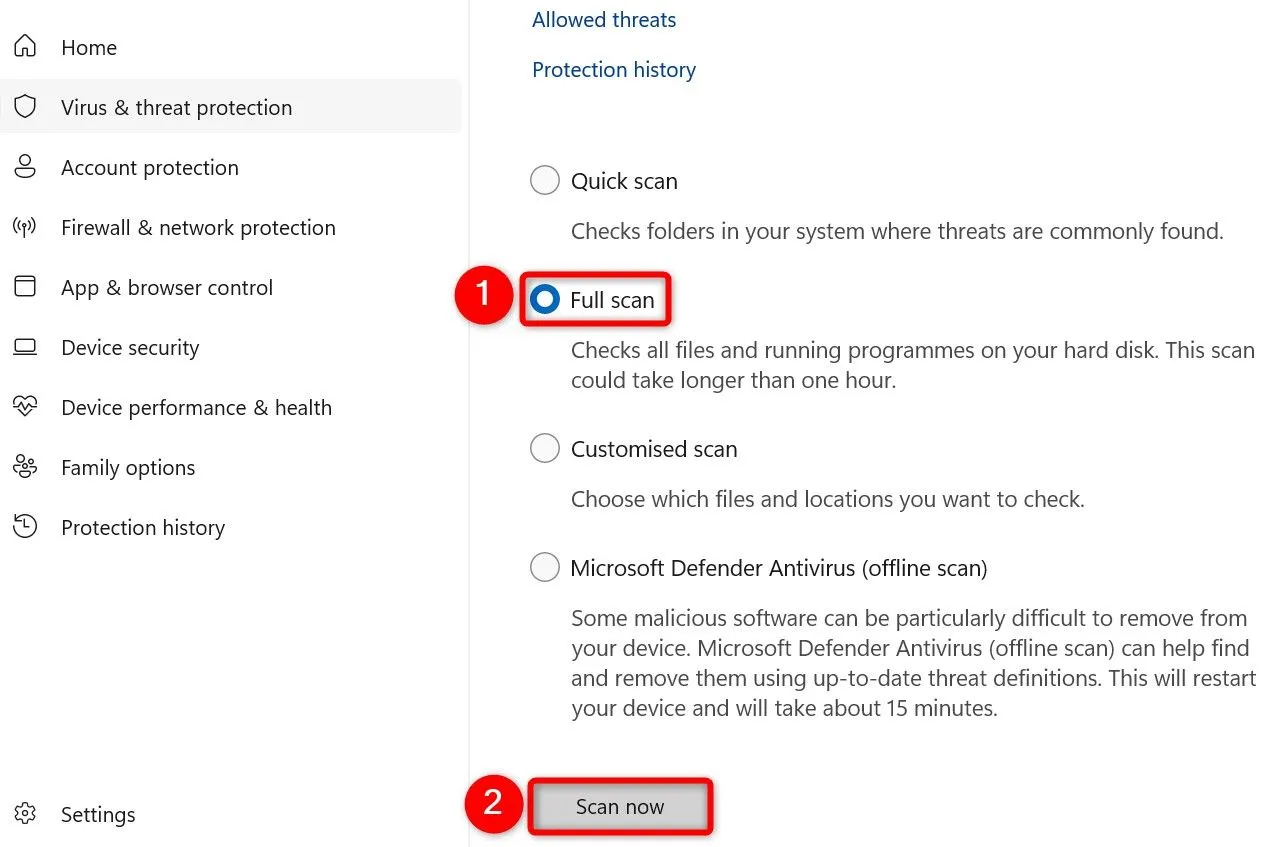Click the Protection history clock icon

(25, 527)
